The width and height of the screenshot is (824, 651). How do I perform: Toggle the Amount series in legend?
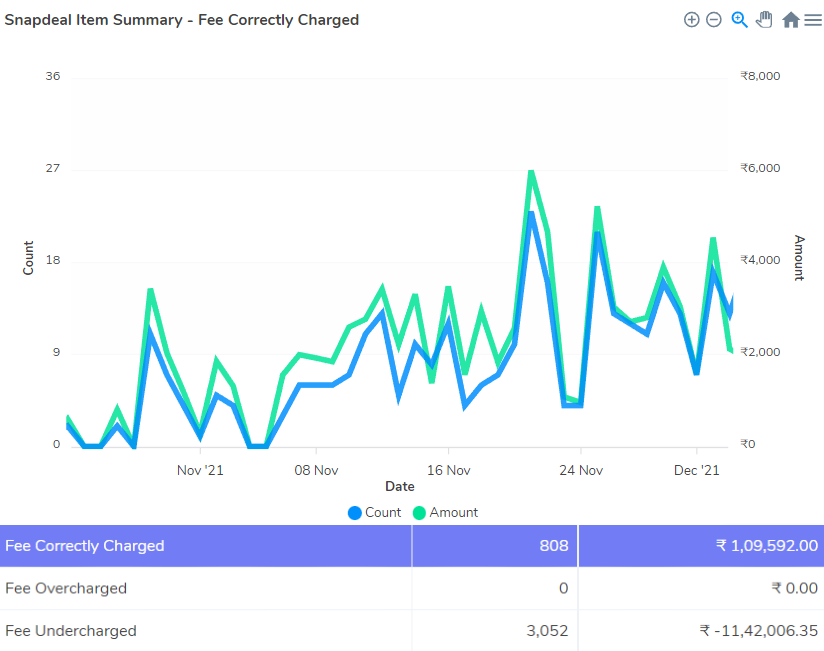point(446,512)
